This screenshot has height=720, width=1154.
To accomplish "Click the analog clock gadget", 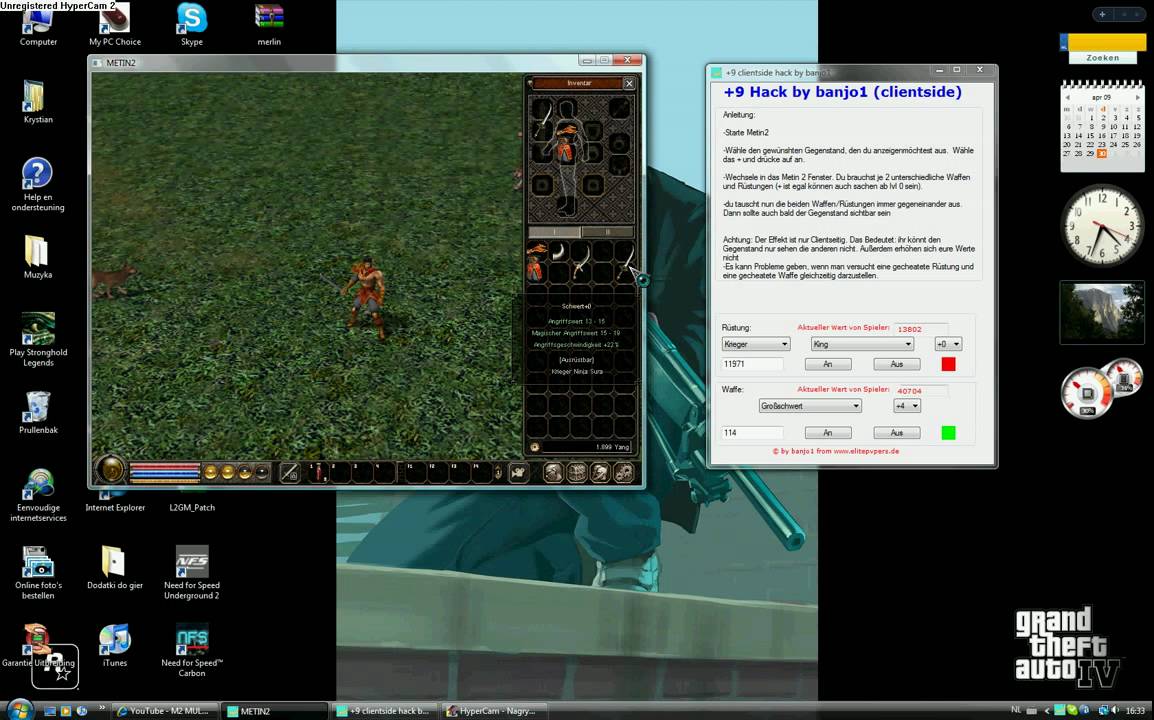I will point(1102,225).
